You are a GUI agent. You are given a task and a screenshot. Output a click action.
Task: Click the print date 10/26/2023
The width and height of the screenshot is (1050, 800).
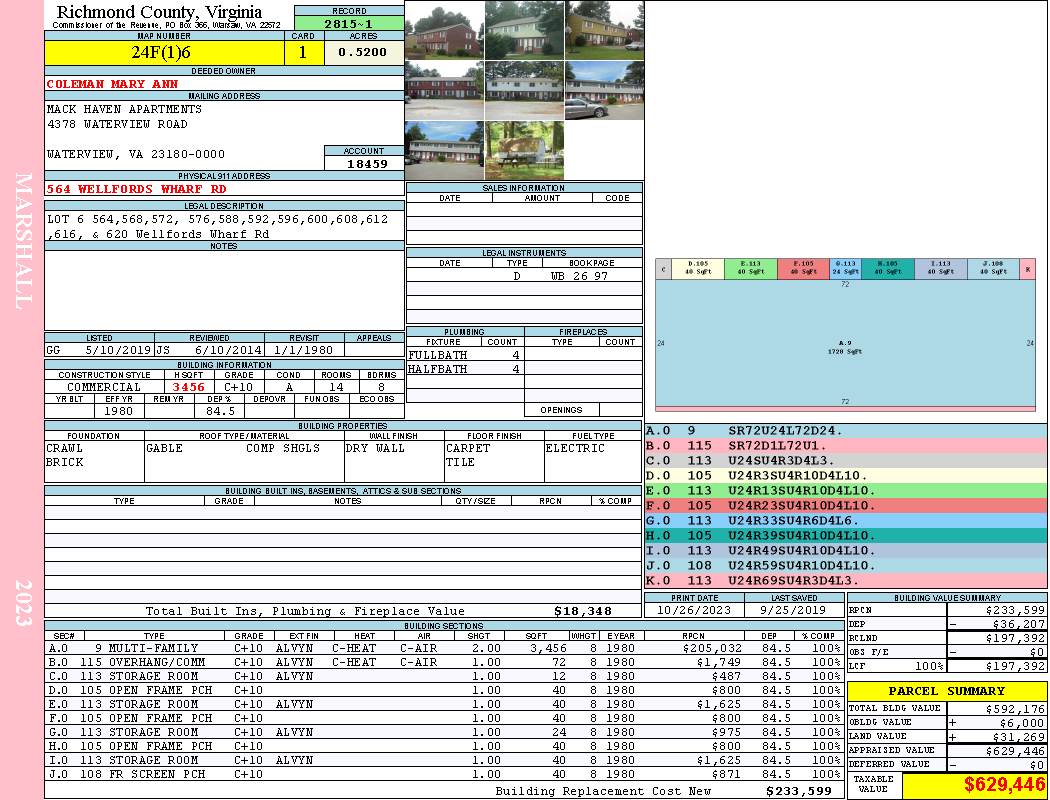694,611
